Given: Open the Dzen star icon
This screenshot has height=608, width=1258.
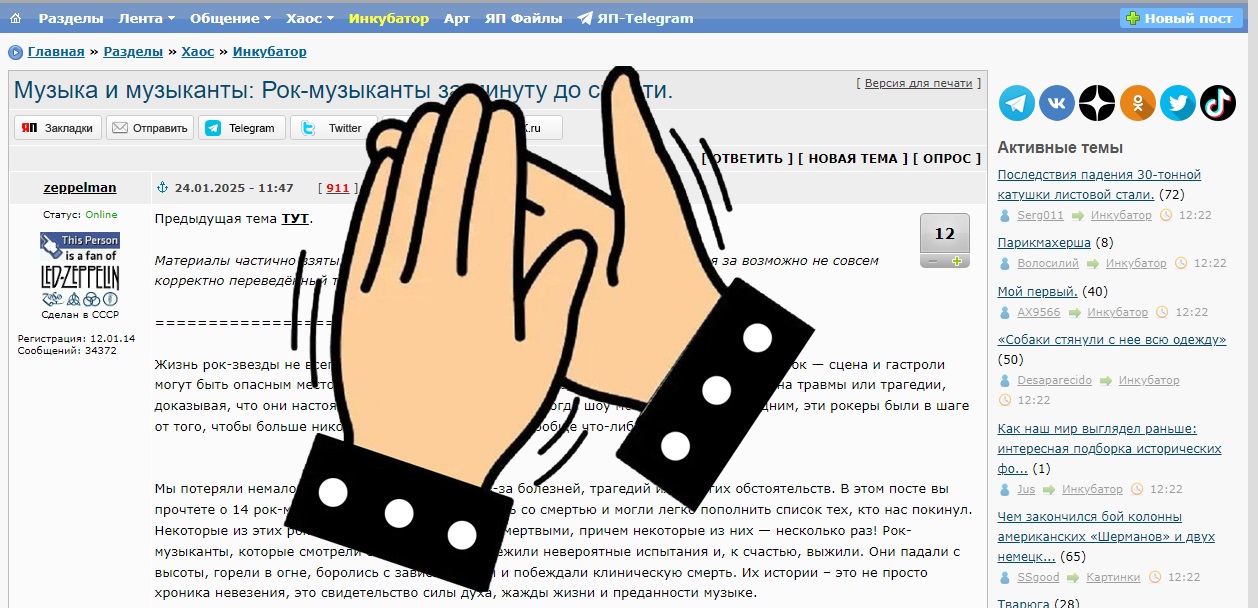Looking at the screenshot, I should coord(1097,102).
